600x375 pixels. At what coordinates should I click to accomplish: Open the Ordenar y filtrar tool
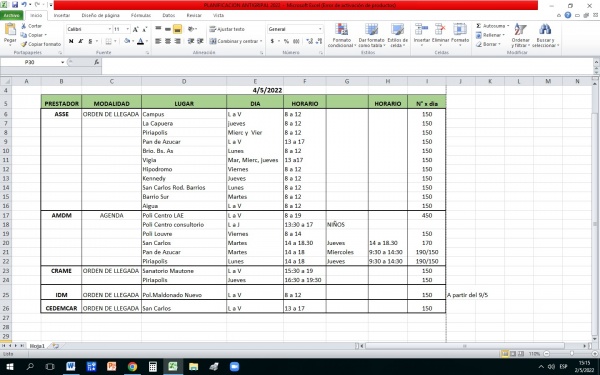pos(520,29)
